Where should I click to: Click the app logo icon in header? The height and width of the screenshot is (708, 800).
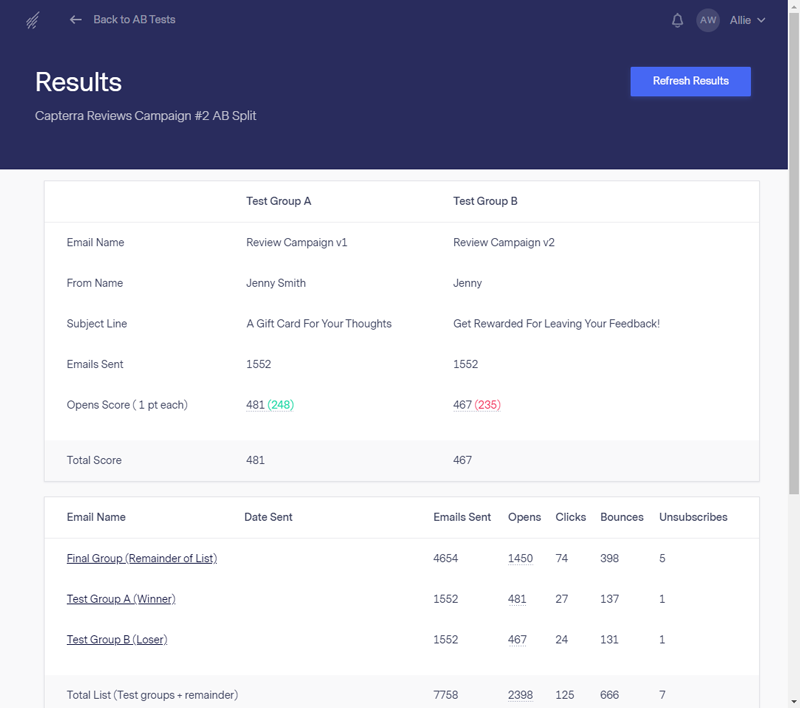coord(34,20)
